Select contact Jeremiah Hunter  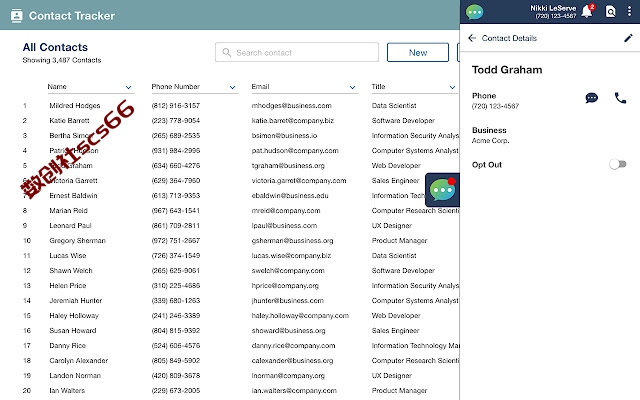coord(76,300)
